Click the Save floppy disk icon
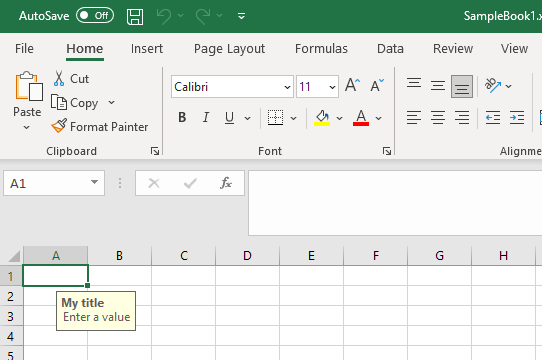The height and width of the screenshot is (360, 542). tap(135, 16)
